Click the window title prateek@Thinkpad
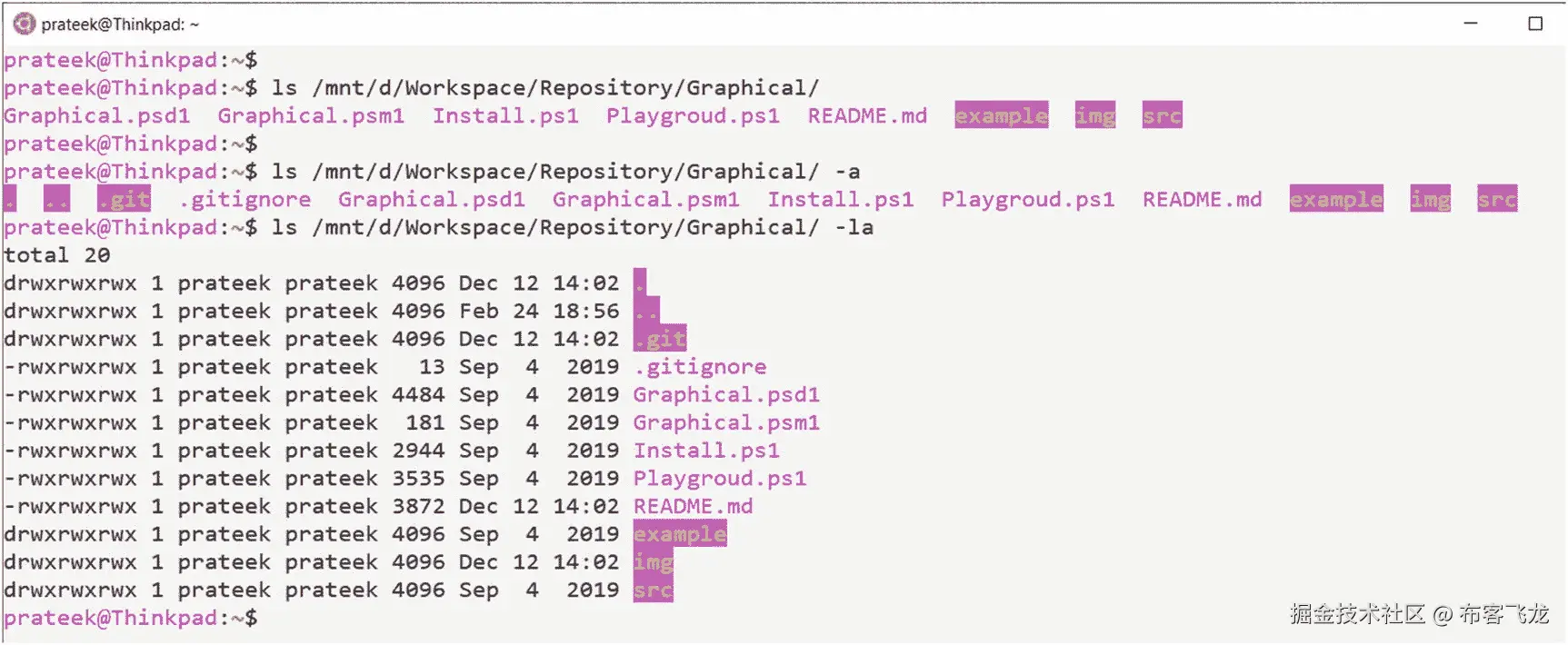Image resolution: width=1568 pixels, height=645 pixels. click(120, 25)
